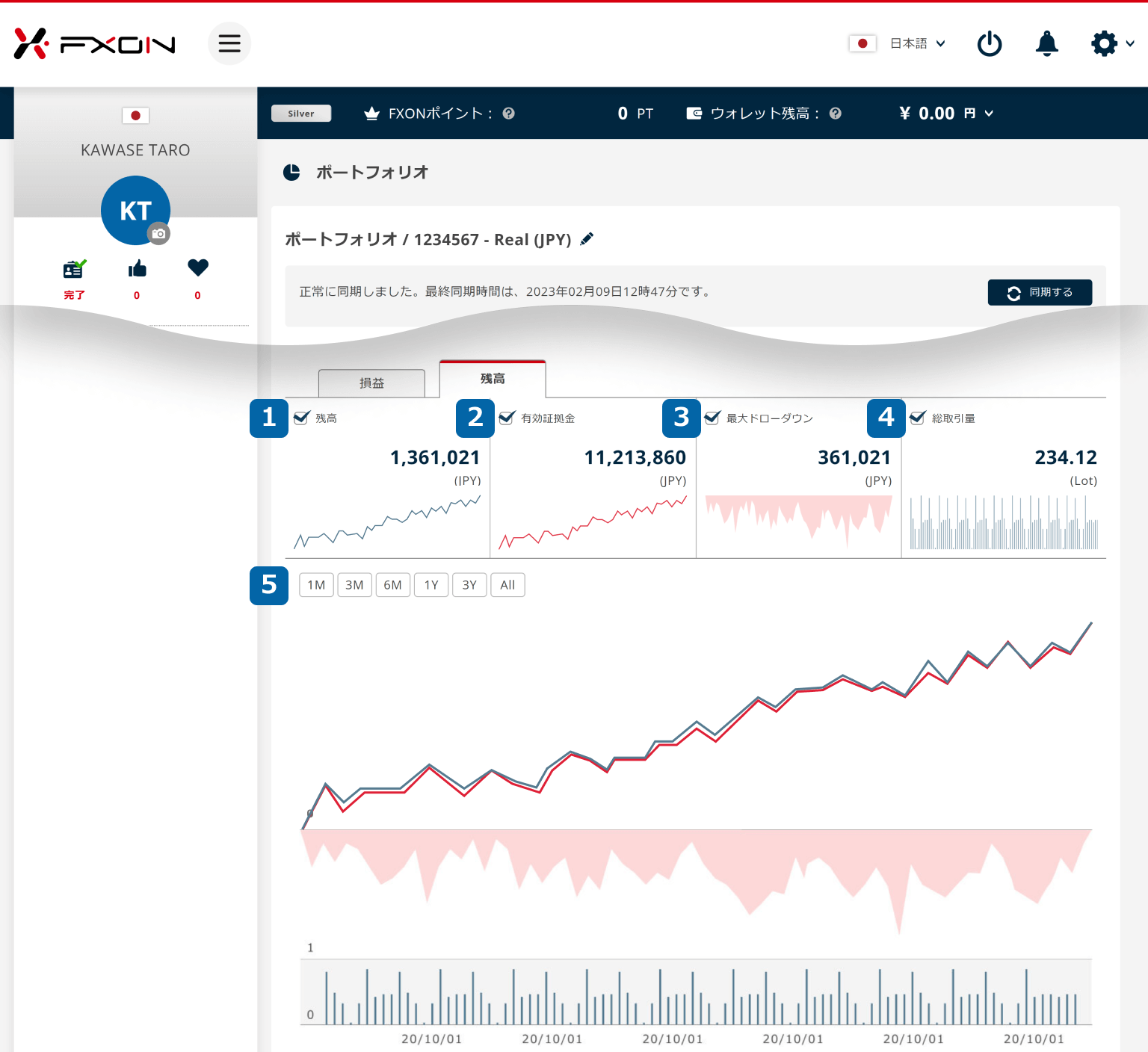Viewport: 1148px width, 1052px height.
Task: Click the 0 PT points value
Action: [x=635, y=114]
